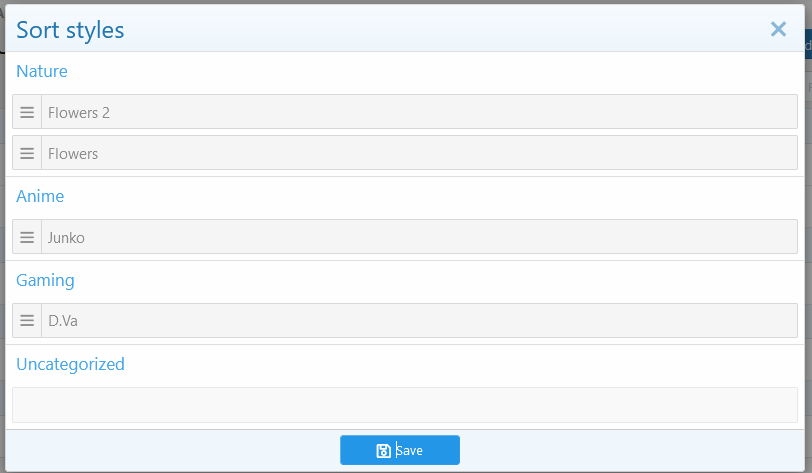Select the Junko reorder handle icon
This screenshot has width=812, height=473.
click(27, 237)
